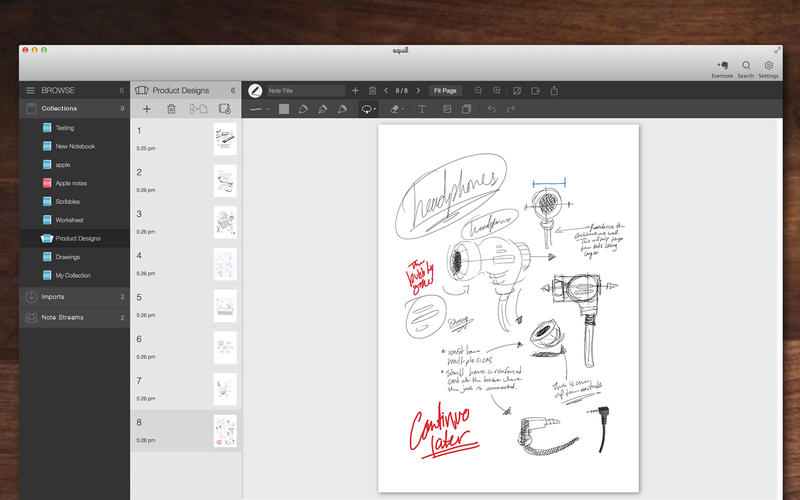Select page 7 in the page list

[x=186, y=389]
